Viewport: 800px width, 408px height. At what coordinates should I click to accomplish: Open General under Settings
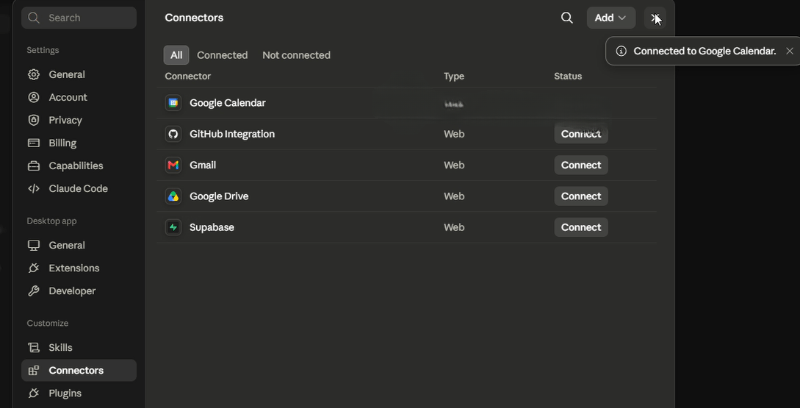point(79,74)
